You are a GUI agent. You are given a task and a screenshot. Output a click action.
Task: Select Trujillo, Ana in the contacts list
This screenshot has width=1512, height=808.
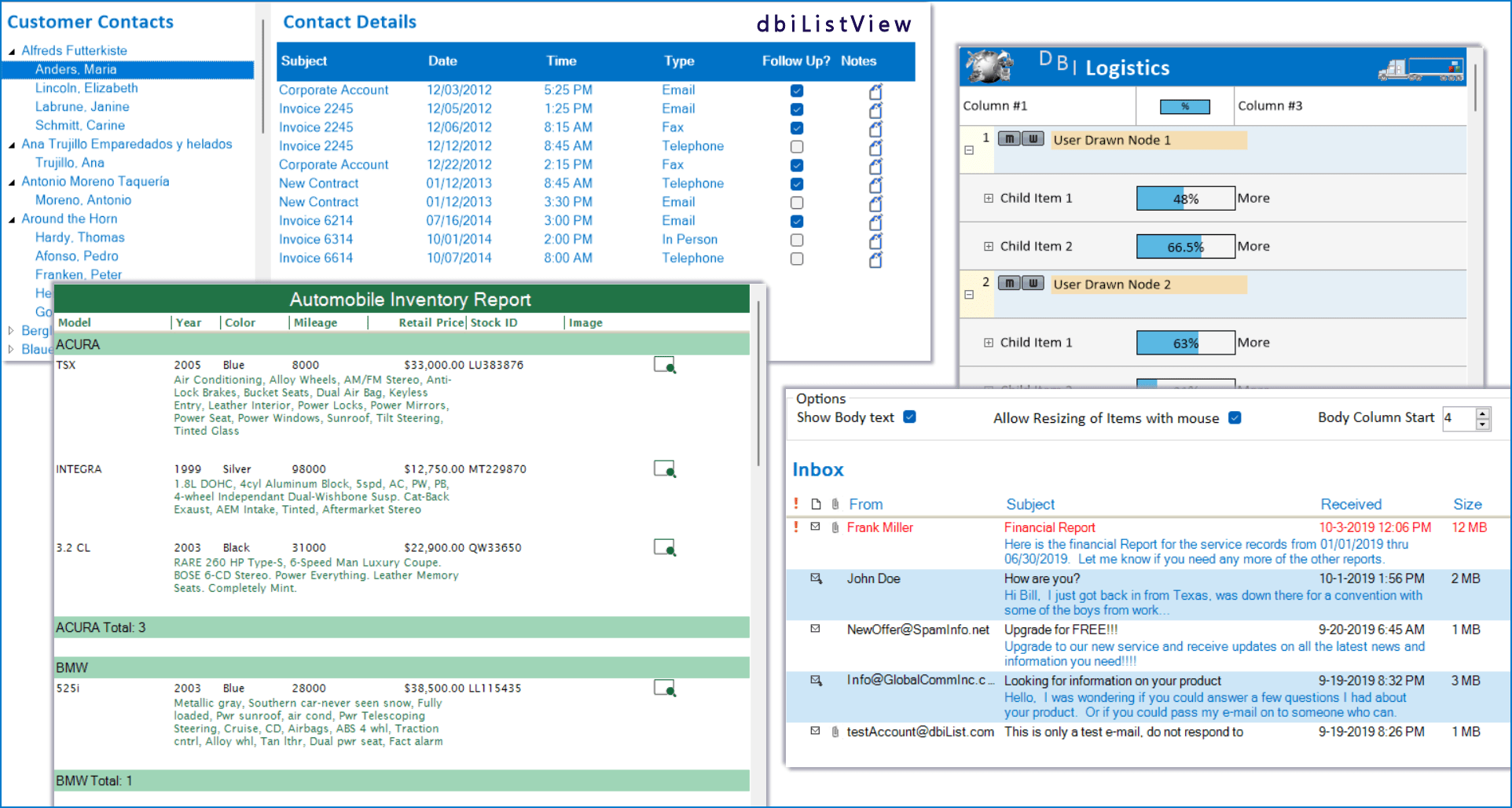click(x=70, y=162)
